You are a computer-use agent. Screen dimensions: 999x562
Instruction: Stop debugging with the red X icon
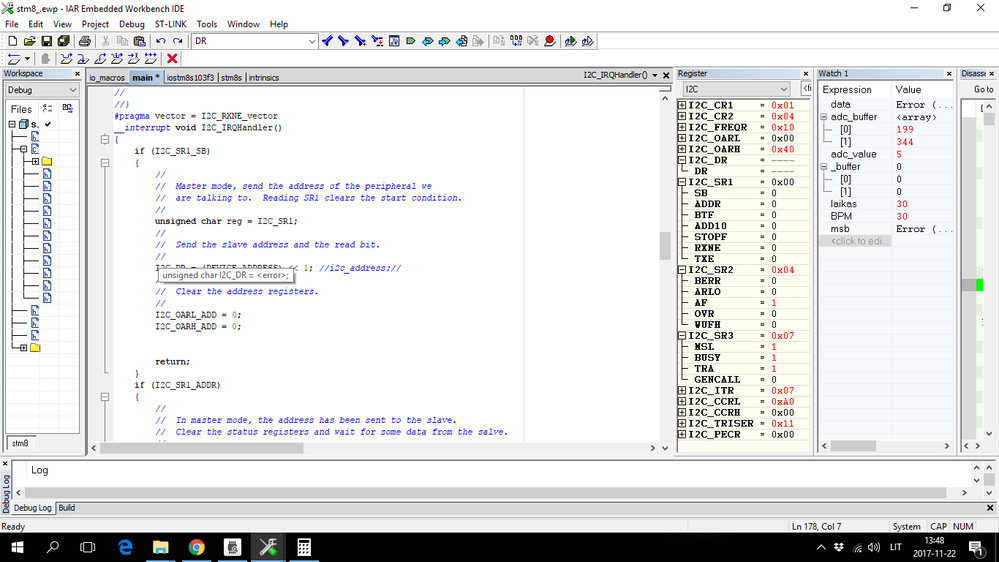(172, 59)
